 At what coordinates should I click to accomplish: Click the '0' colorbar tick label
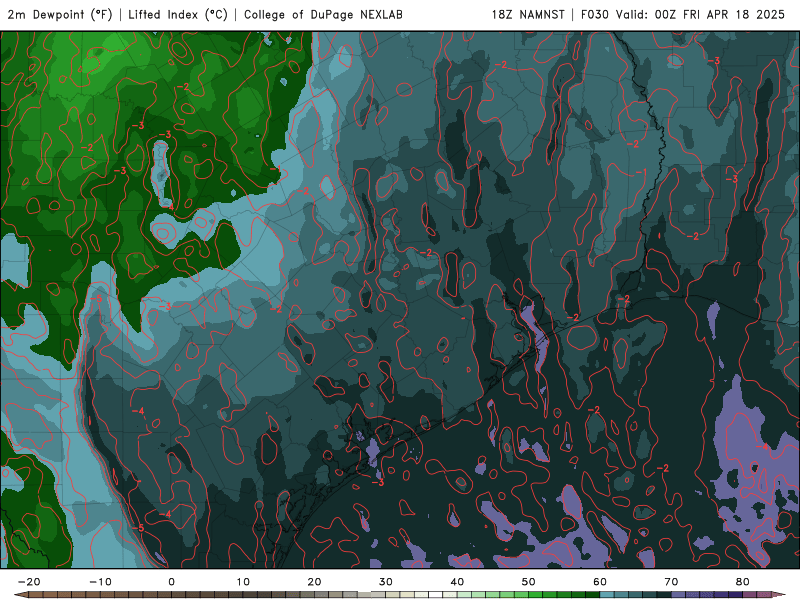point(171,582)
